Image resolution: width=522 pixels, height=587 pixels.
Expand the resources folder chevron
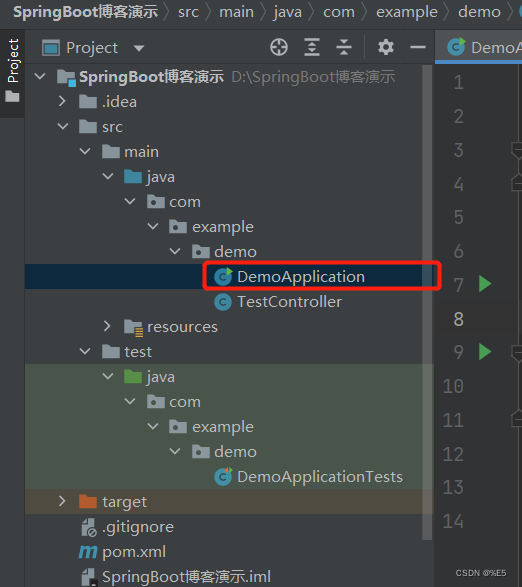click(x=107, y=326)
